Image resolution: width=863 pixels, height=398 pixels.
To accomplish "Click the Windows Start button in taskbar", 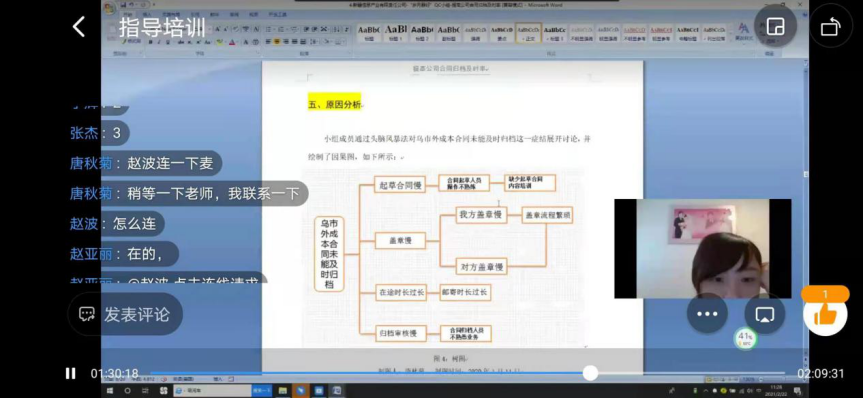I will coord(110,391).
